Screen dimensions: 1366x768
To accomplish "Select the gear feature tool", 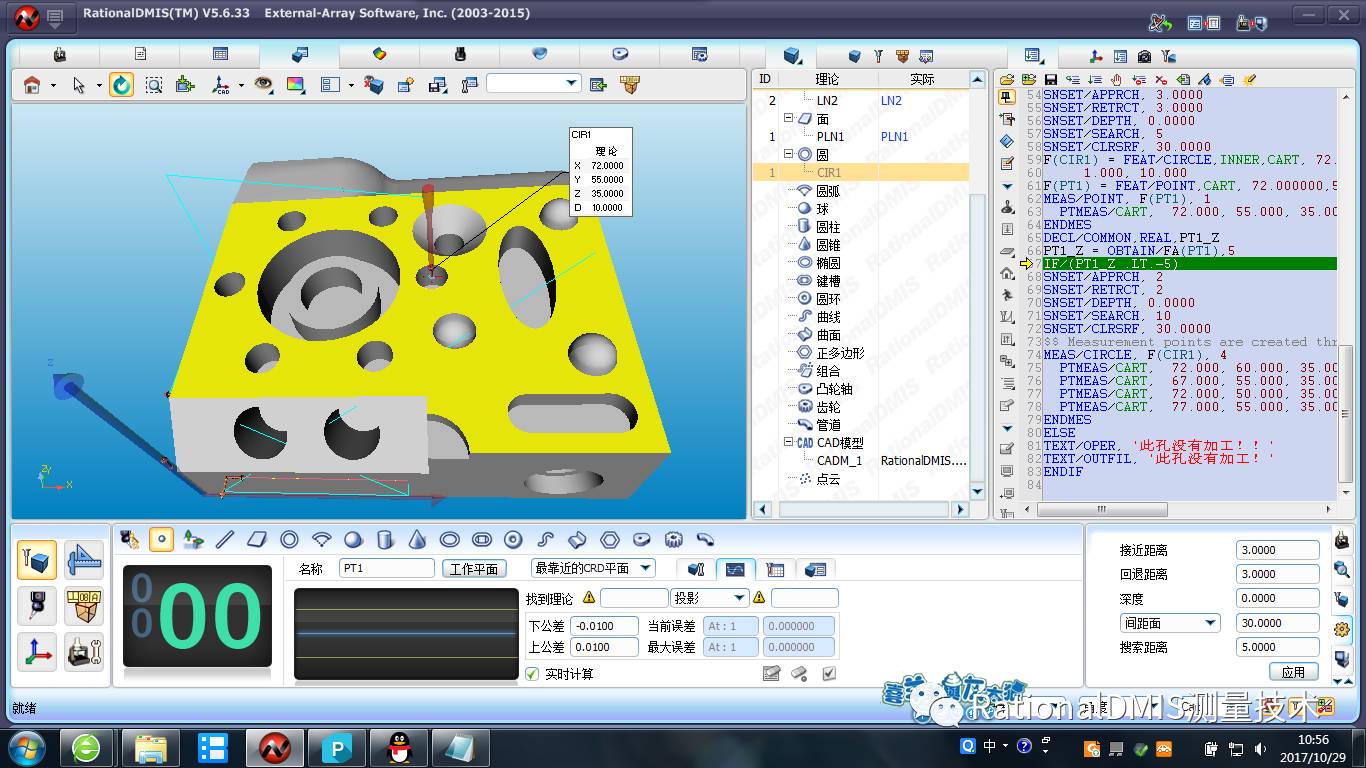I will pyautogui.click(x=673, y=540).
